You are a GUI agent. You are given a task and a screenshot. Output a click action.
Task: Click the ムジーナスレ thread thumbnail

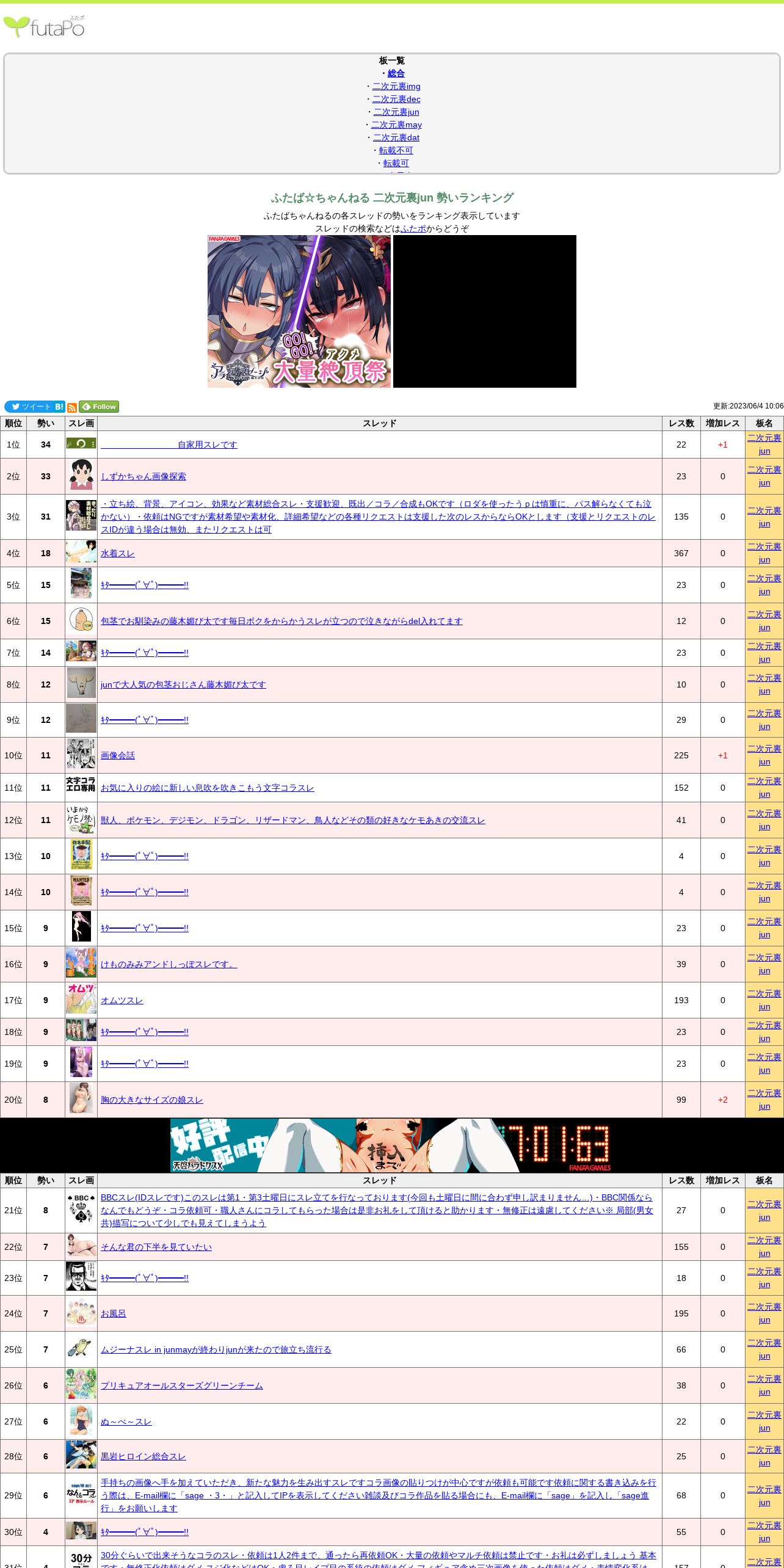81,1348
